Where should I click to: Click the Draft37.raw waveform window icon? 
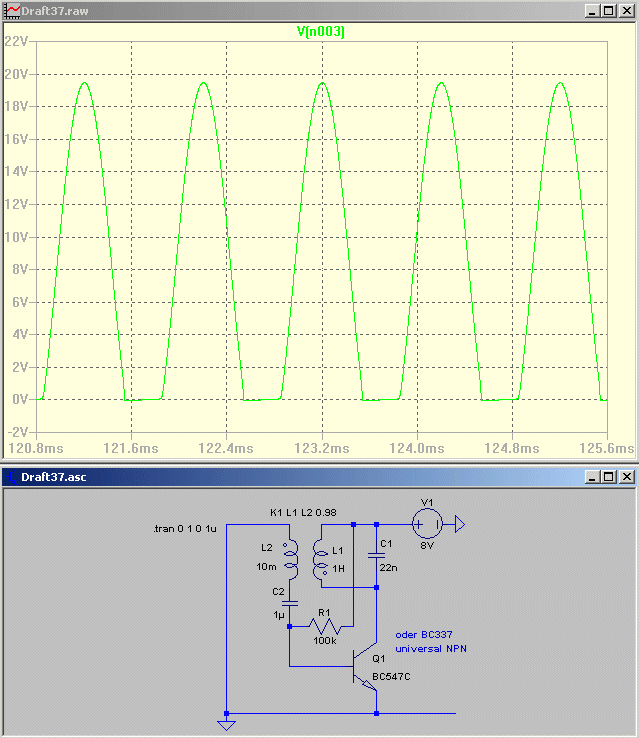click(12, 11)
